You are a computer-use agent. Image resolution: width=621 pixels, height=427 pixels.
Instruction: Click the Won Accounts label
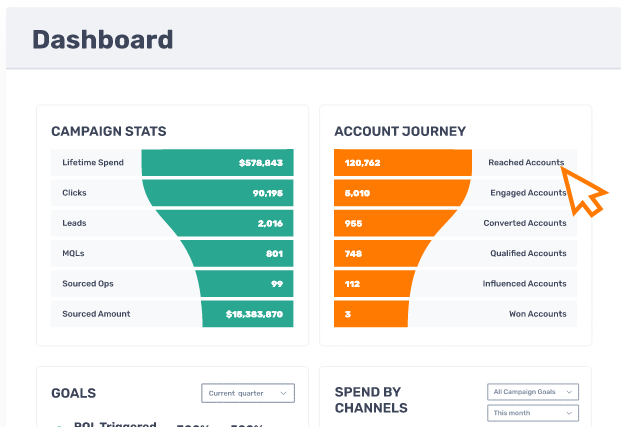coord(537,314)
